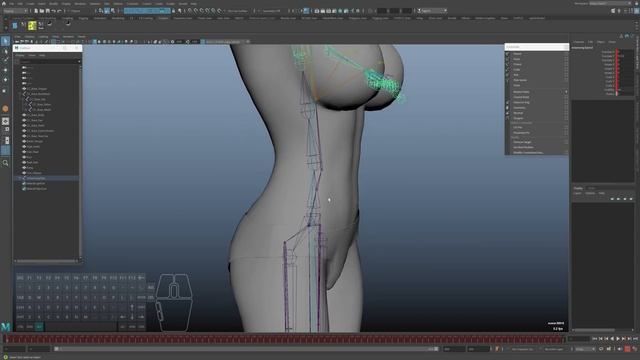Go to start of playback range

pyautogui.click(x=595, y=339)
